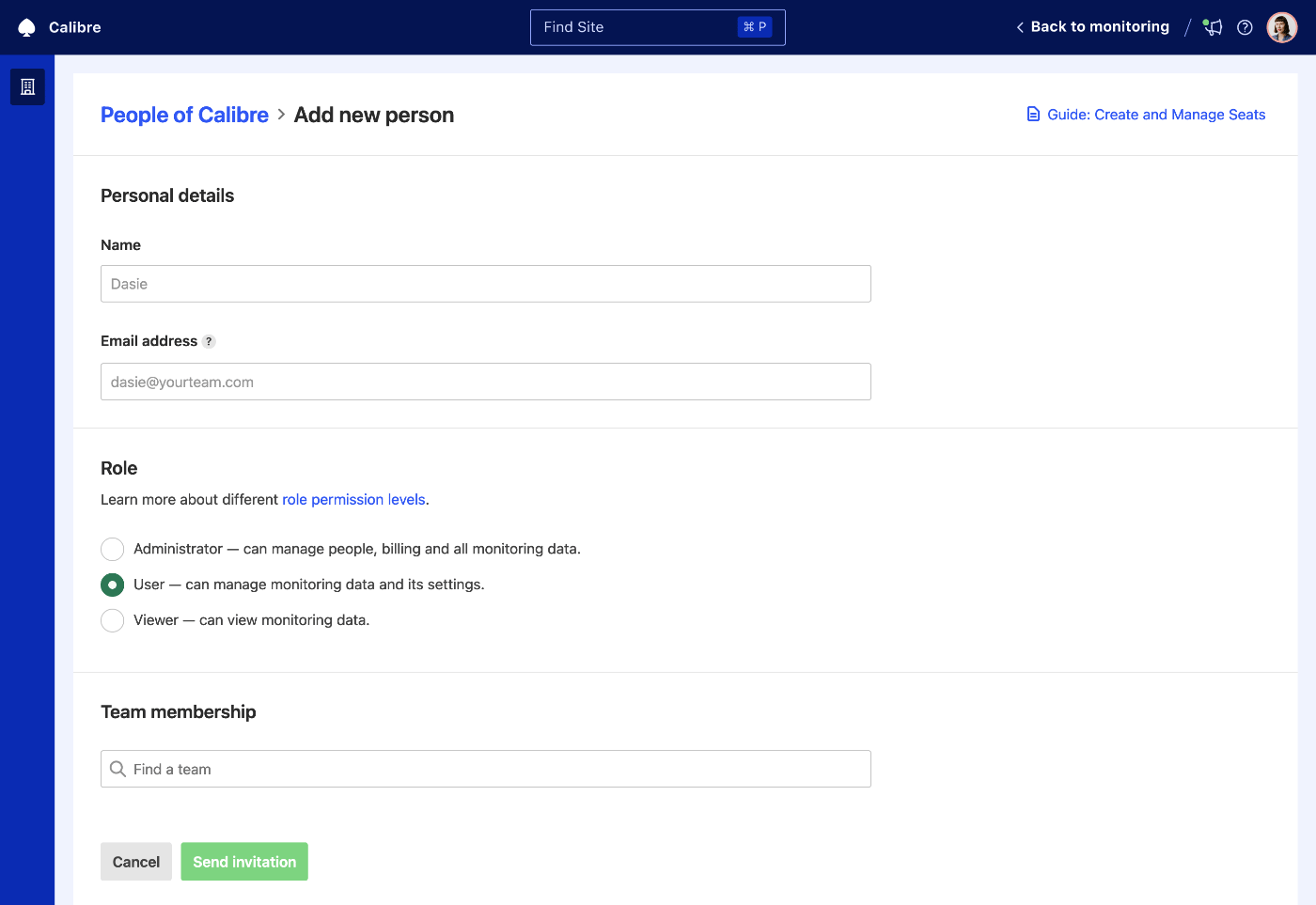Open announcements via the megaphone icon
The image size is (1316, 905).
1212,27
